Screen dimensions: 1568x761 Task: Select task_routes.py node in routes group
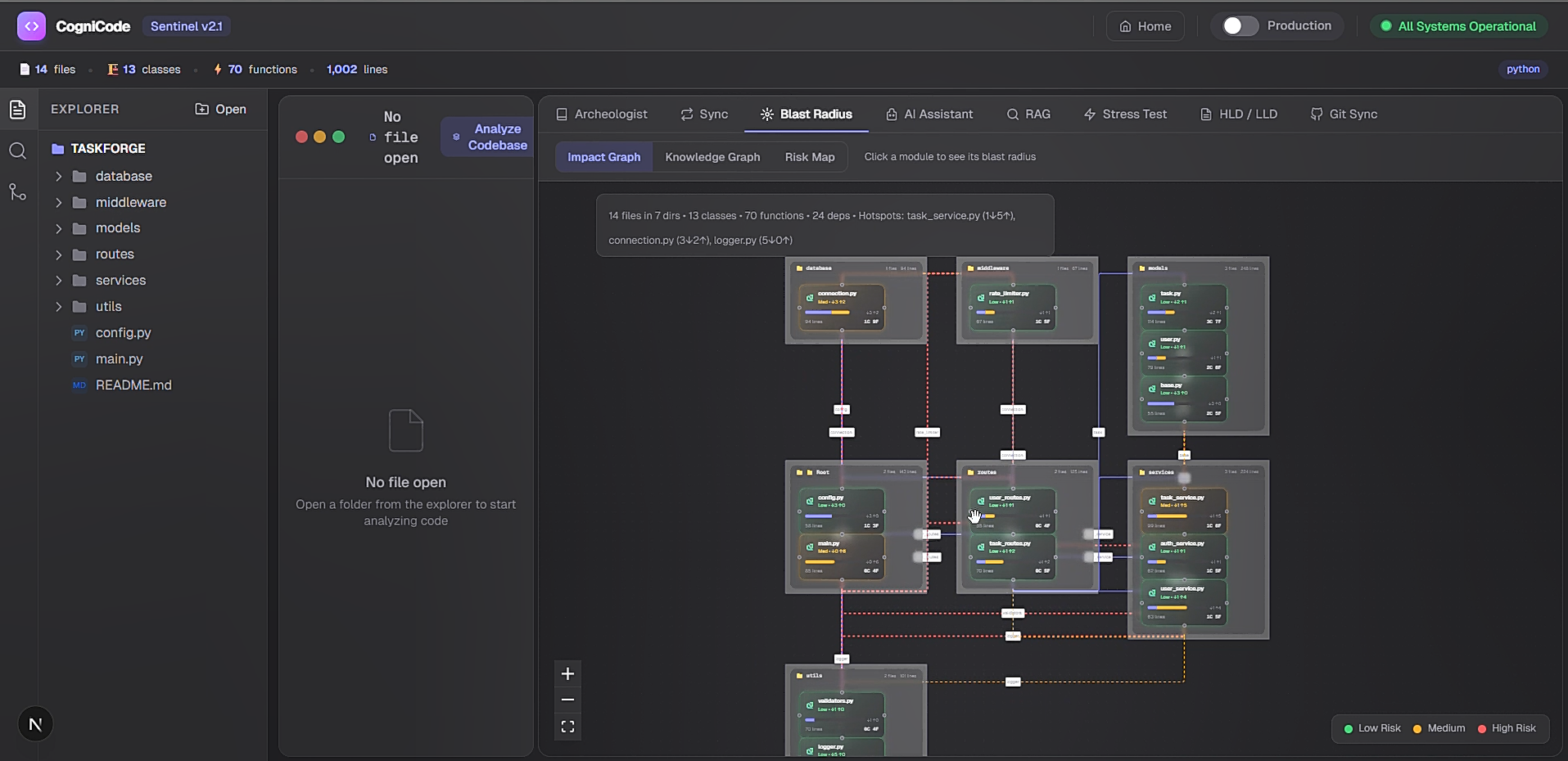[x=1013, y=557]
